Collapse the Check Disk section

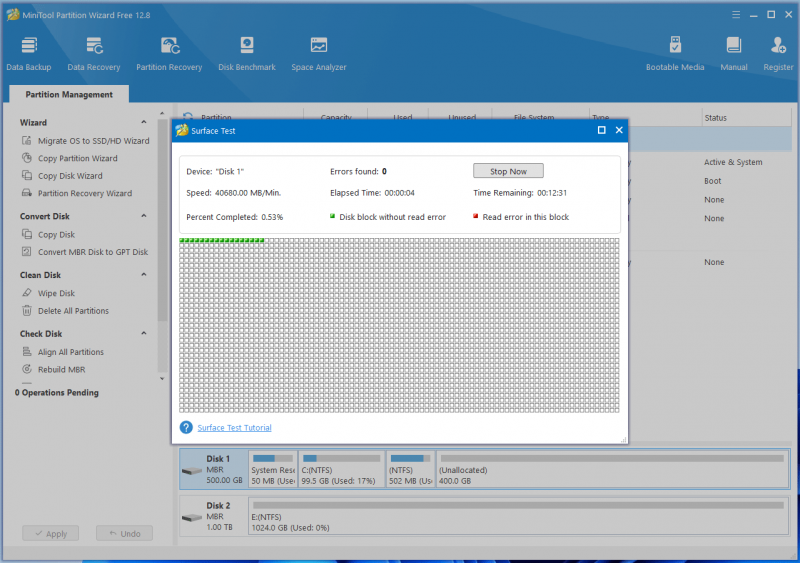144,333
